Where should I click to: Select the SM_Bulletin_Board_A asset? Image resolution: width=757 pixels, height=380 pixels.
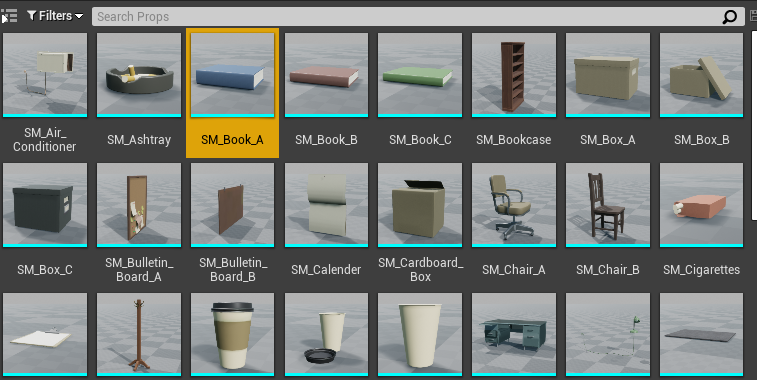[139, 223]
